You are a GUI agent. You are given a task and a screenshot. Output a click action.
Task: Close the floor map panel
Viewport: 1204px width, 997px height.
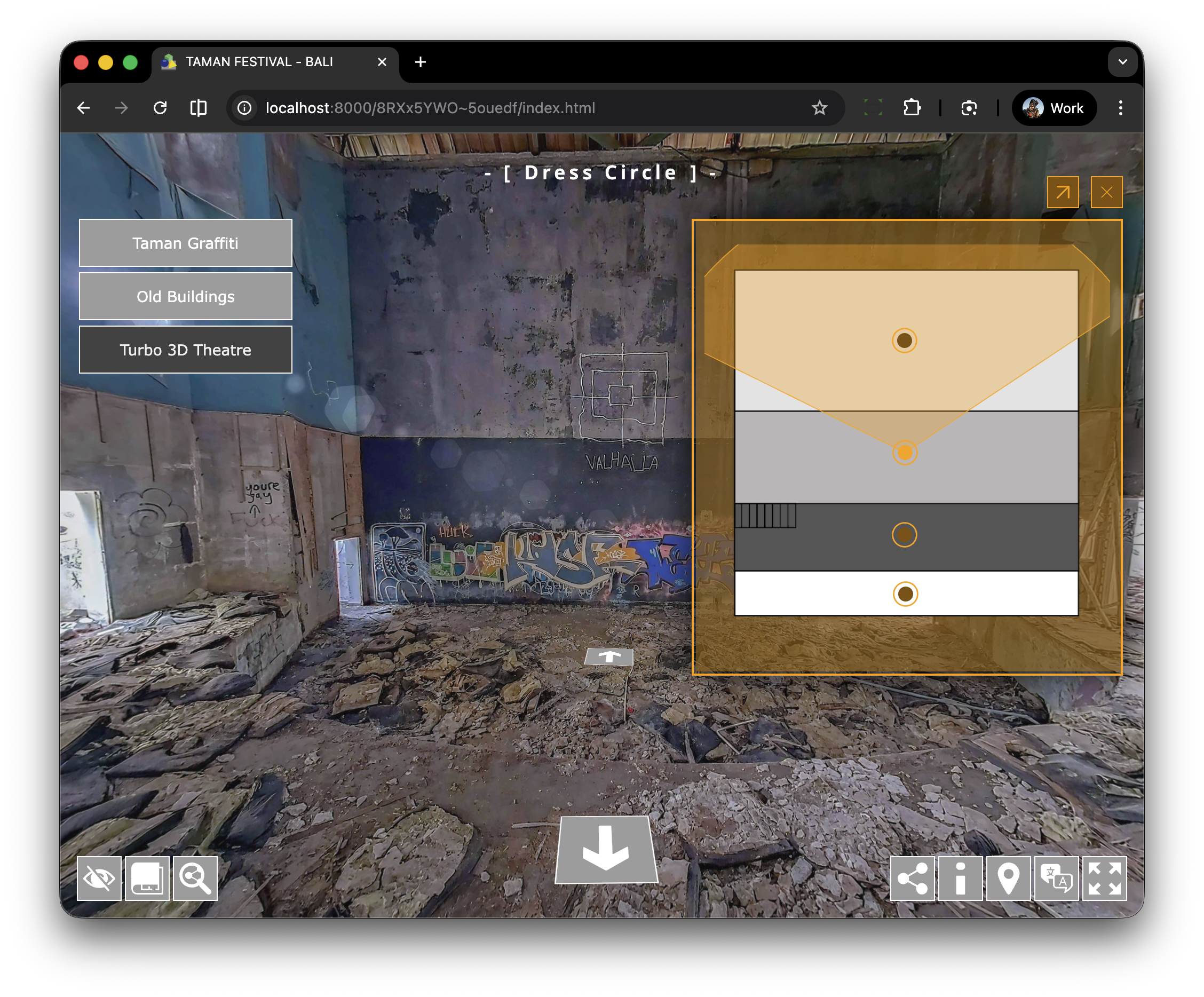pyautogui.click(x=1106, y=192)
